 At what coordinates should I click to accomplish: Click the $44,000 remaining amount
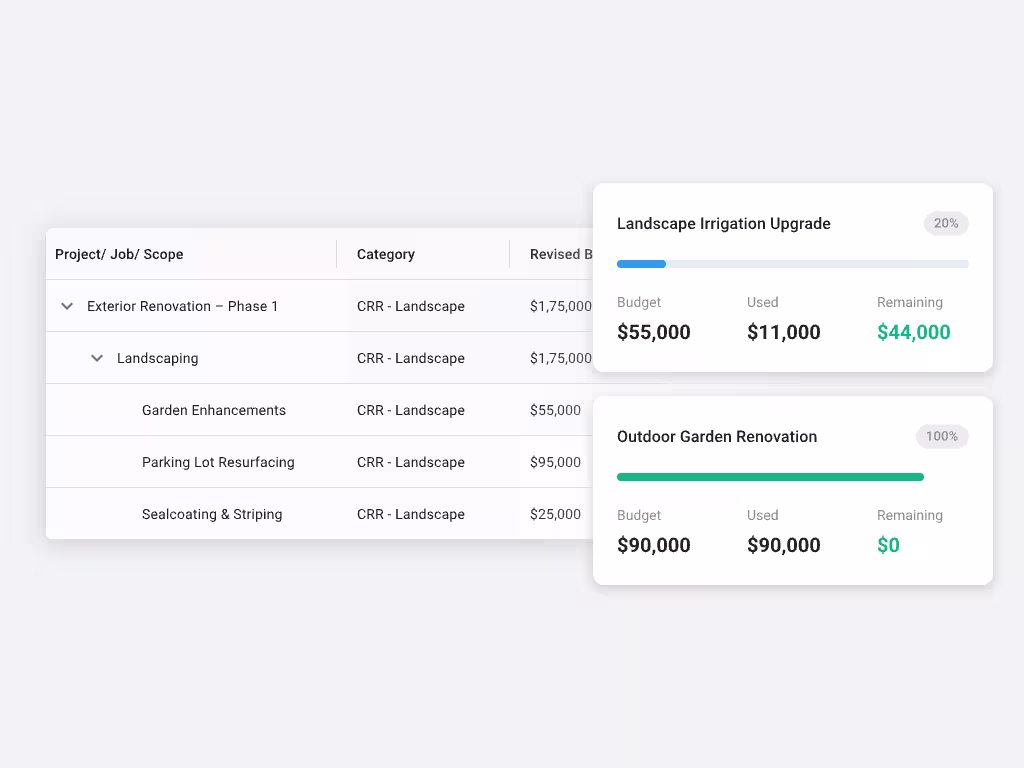click(x=913, y=331)
